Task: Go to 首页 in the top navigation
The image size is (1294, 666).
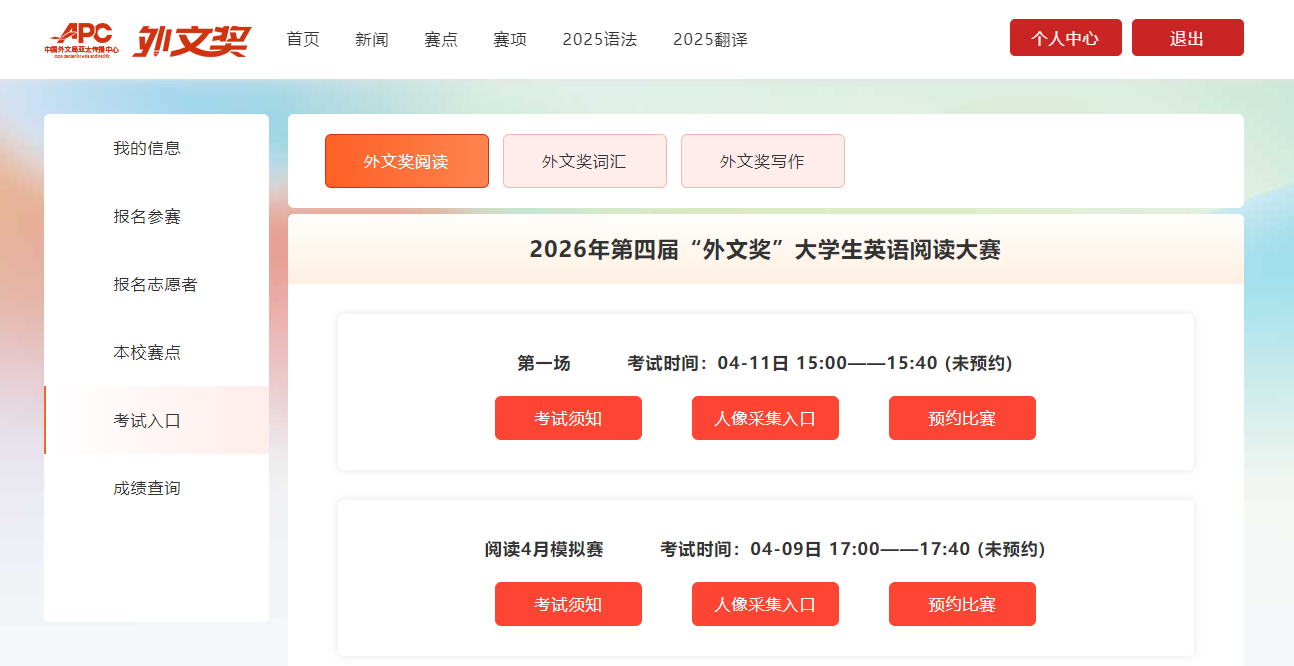Action: click(303, 39)
